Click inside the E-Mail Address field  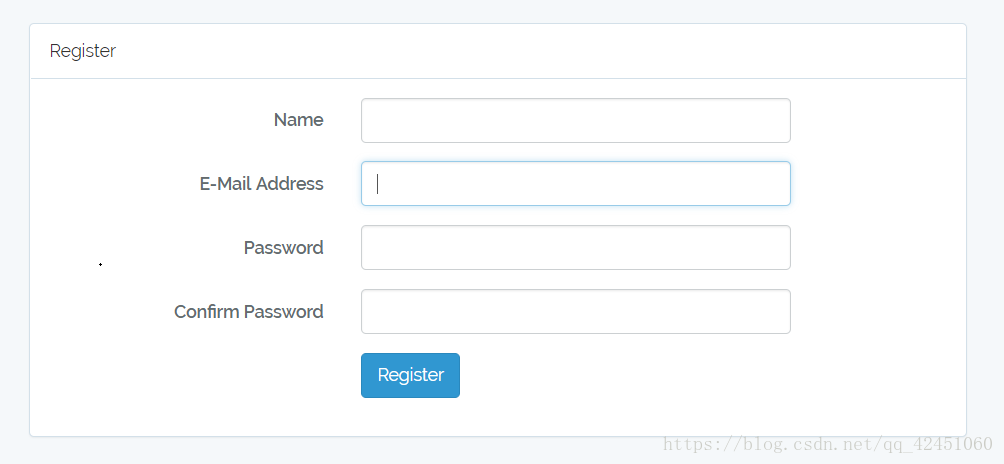[576, 184]
